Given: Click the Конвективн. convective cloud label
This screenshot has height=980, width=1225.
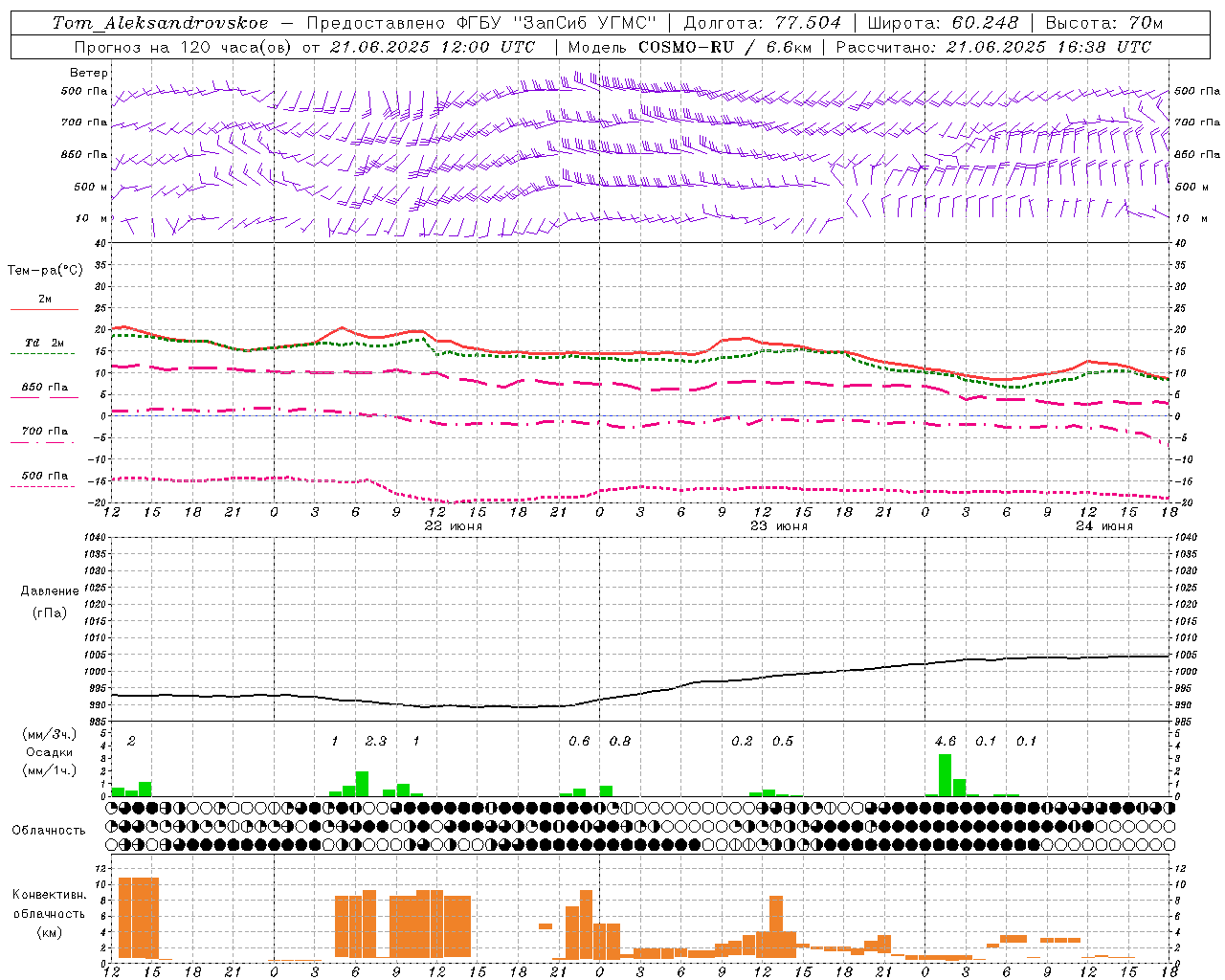Looking at the screenshot, I should (50, 895).
